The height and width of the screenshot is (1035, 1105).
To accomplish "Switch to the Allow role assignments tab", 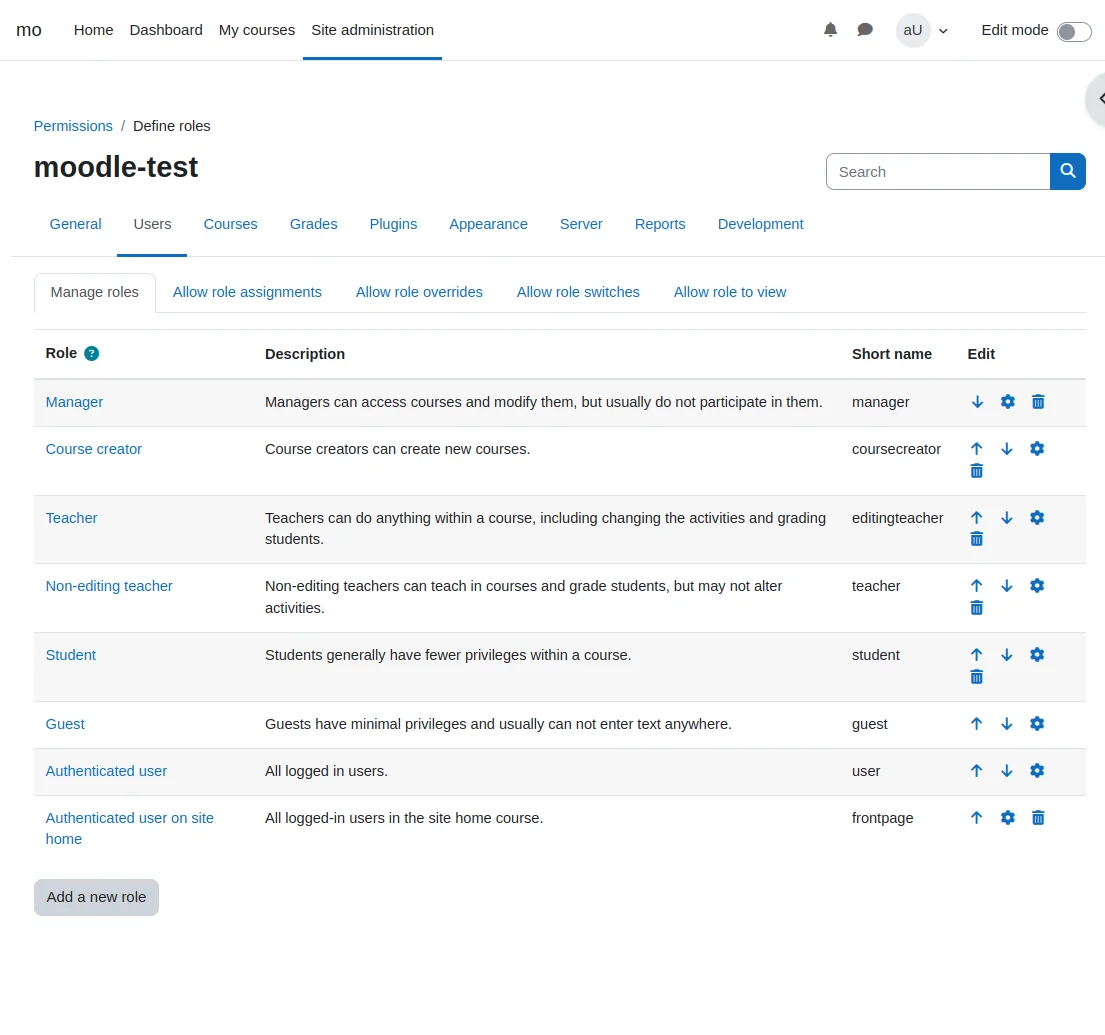I will tap(247, 292).
